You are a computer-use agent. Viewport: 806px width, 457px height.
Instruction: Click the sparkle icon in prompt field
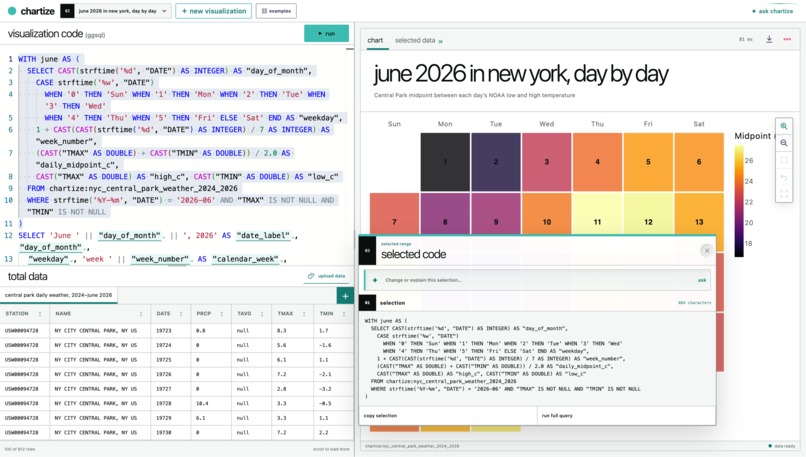point(375,280)
